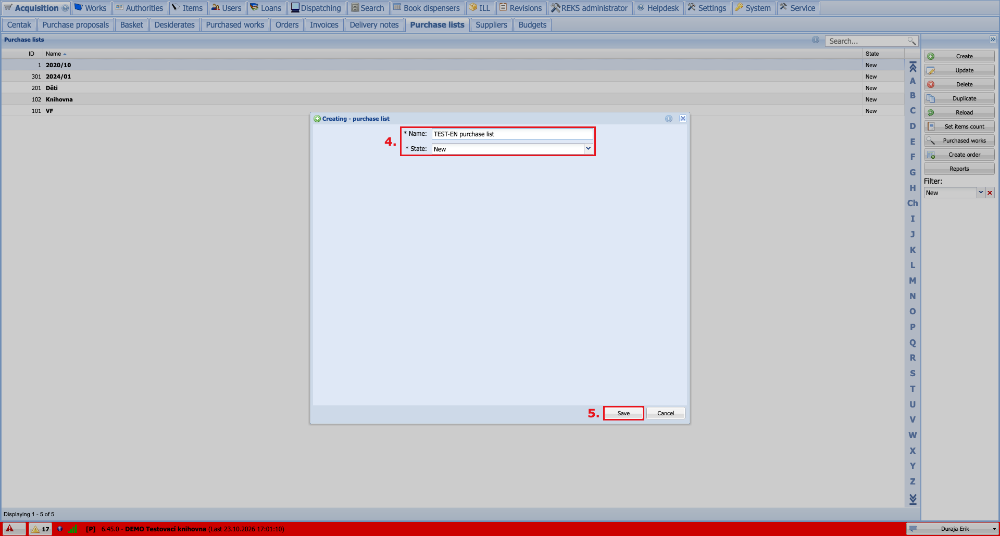Switch to the Basket tab
1000x536 pixels.
tap(132, 25)
